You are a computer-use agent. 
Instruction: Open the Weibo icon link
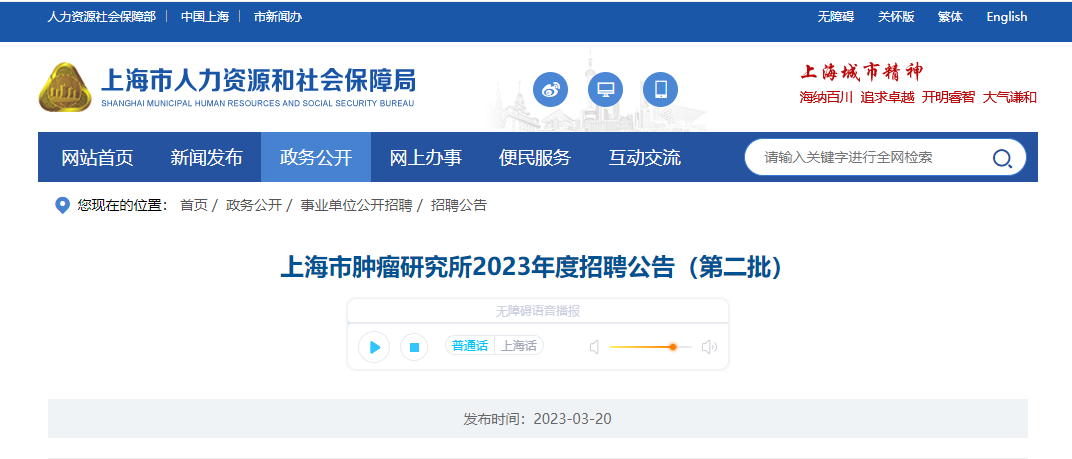(x=550, y=90)
